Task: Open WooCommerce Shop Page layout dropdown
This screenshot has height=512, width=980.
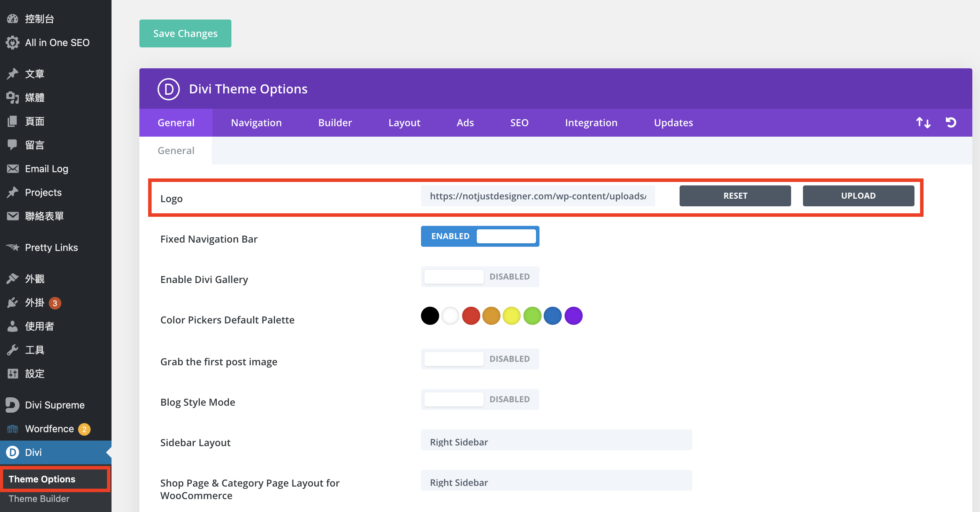Action: (x=556, y=481)
